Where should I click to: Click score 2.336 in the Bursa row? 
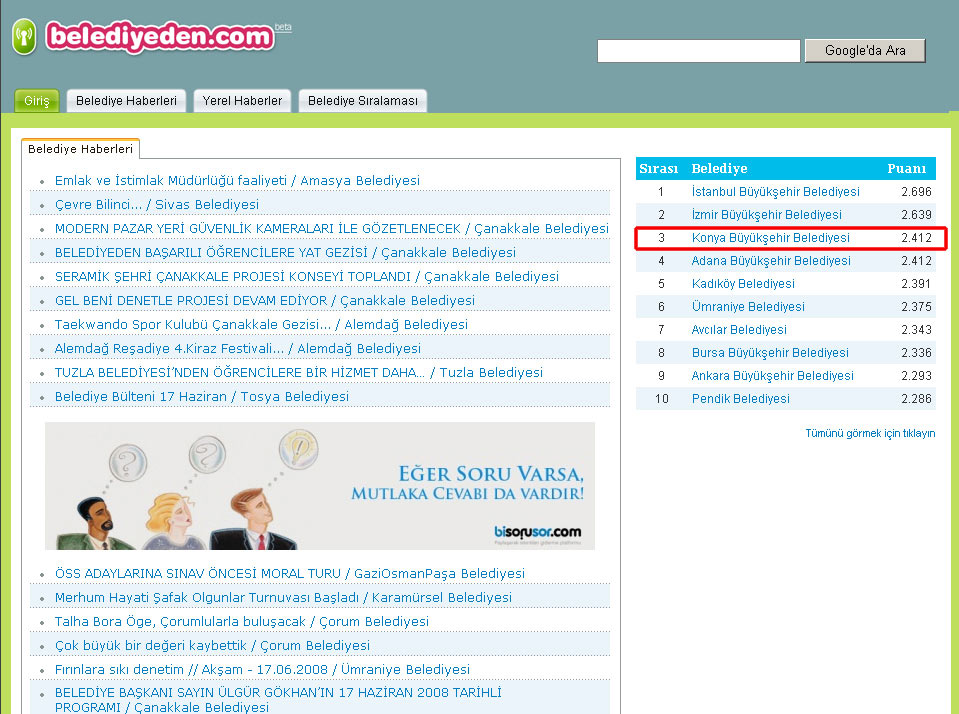coord(916,352)
